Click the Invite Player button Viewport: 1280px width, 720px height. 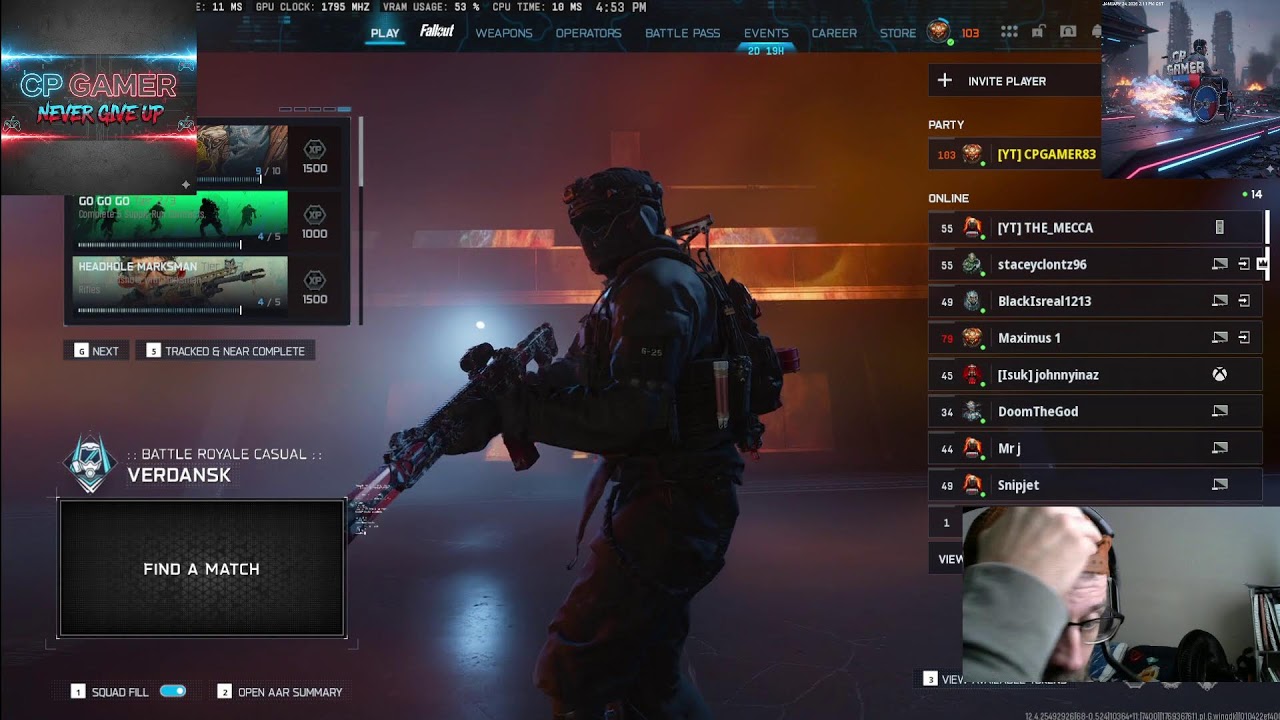pyautogui.click(x=1014, y=81)
